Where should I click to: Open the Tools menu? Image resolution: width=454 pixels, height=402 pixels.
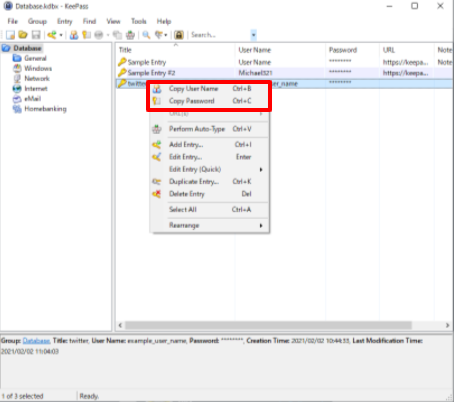point(139,21)
